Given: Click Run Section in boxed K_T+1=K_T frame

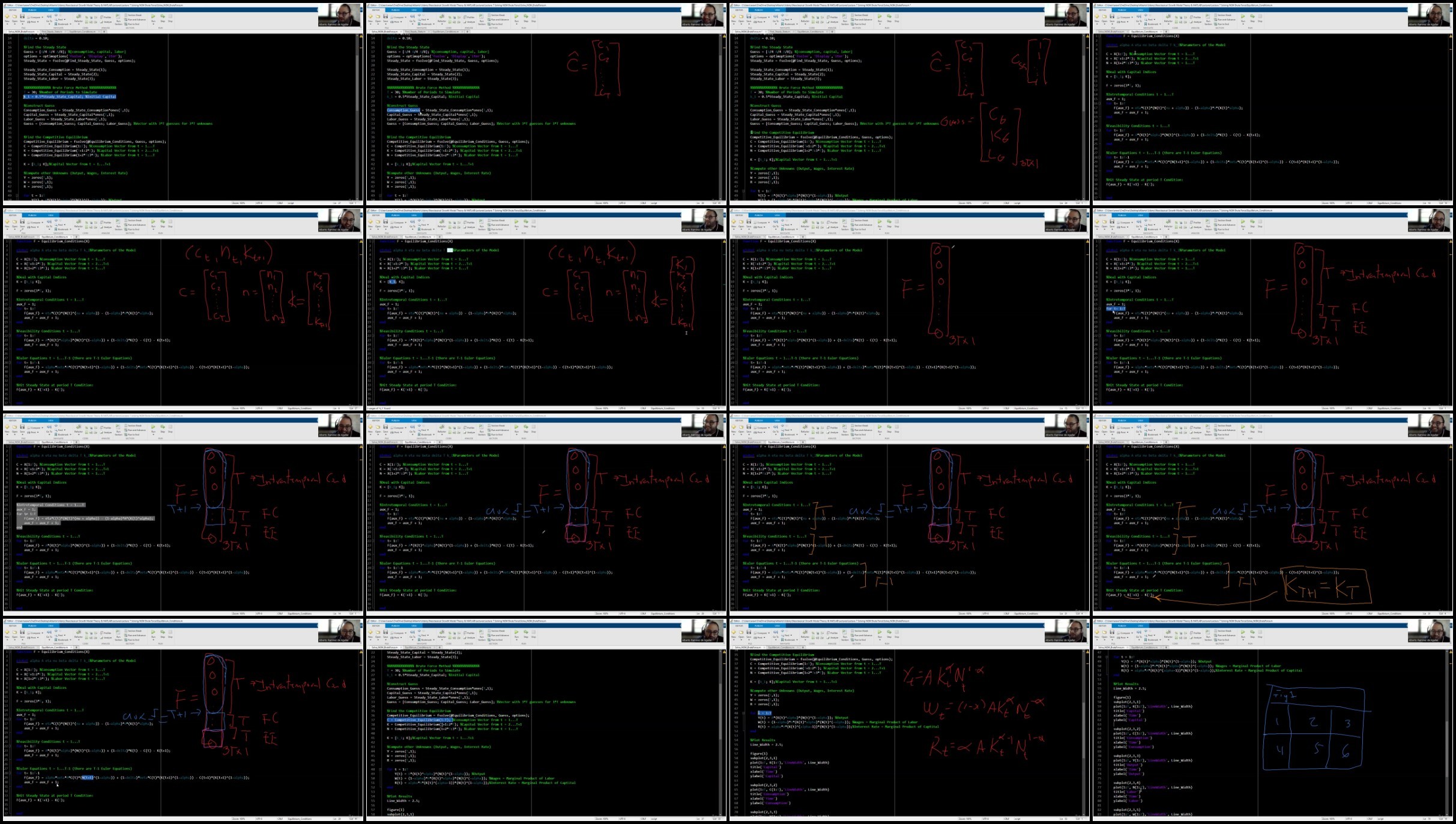Looking at the screenshot, I should coord(1208,430).
